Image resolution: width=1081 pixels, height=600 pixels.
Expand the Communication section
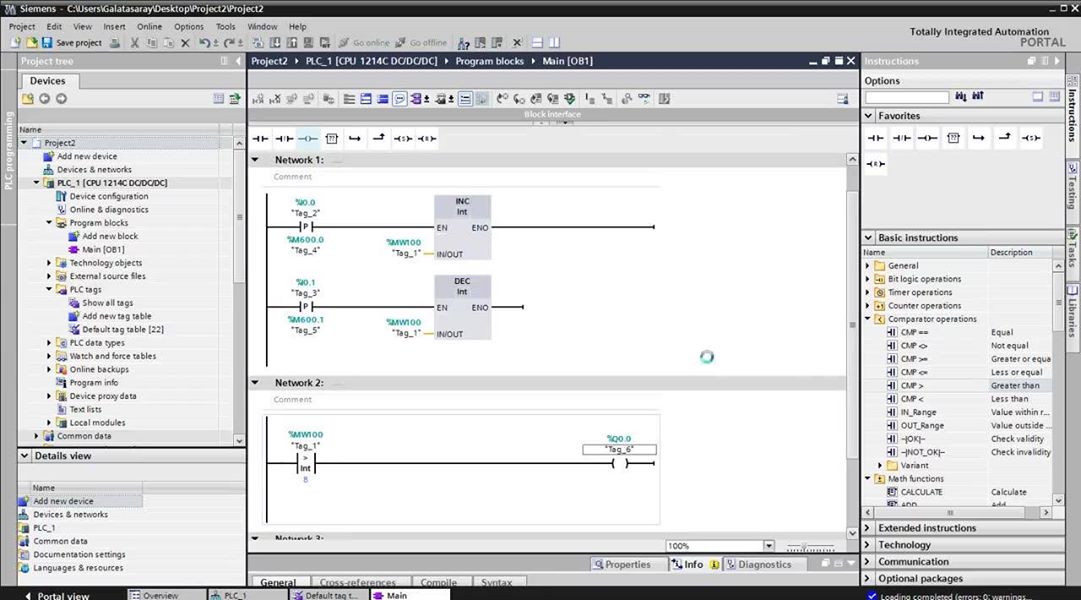coord(869,561)
